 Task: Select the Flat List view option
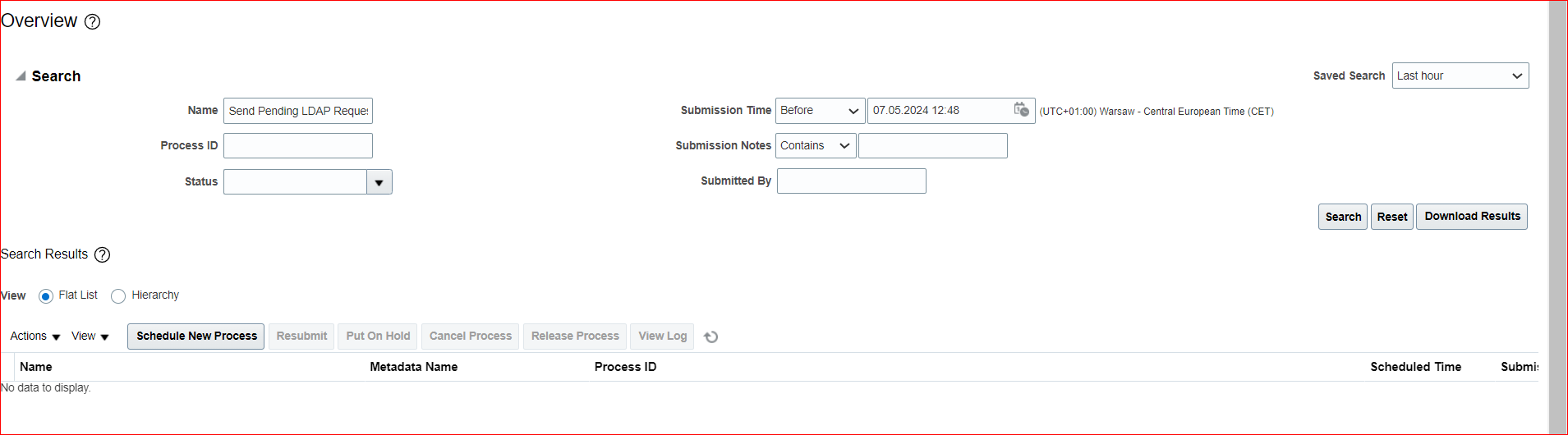46,296
